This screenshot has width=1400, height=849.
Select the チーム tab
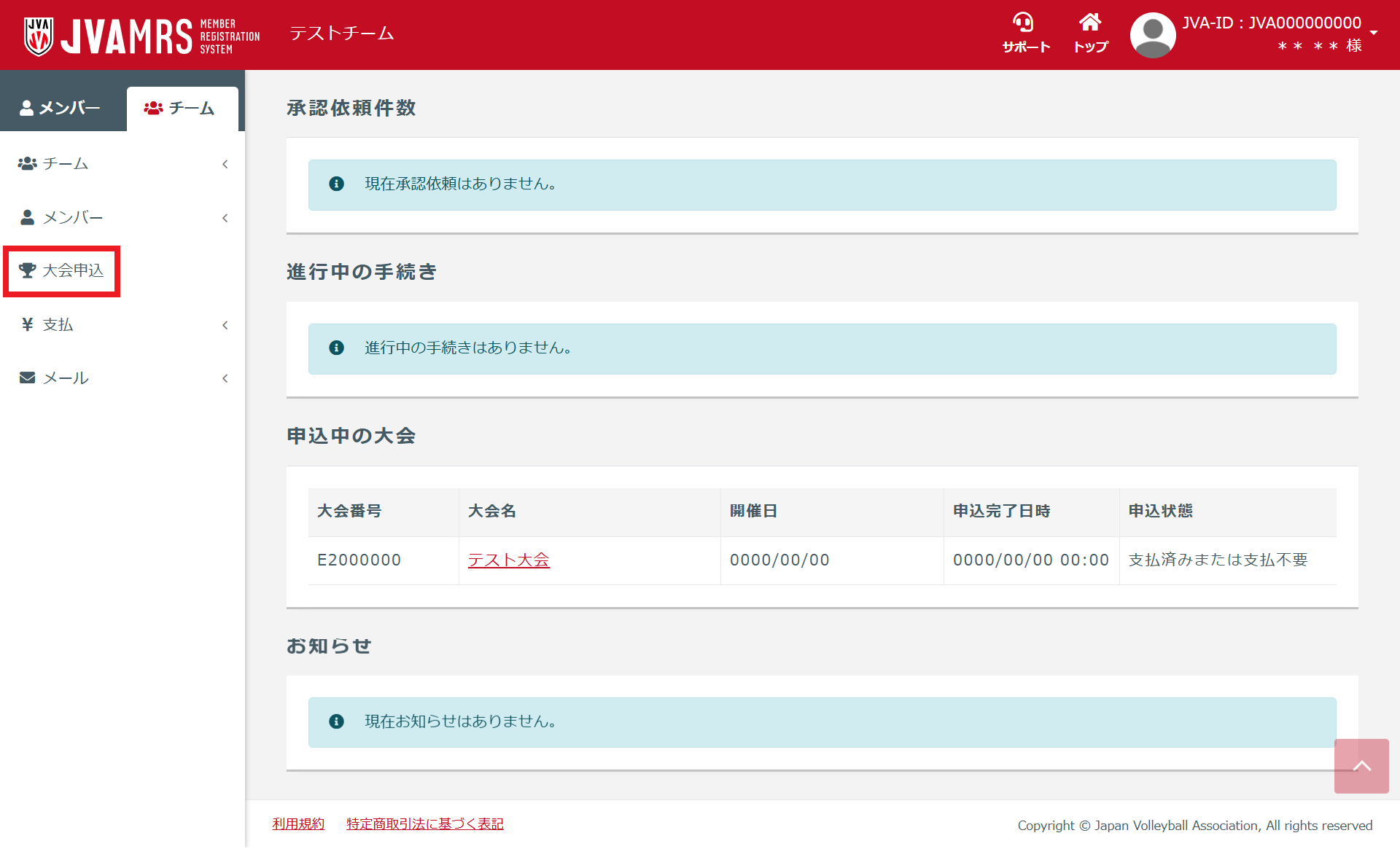point(181,109)
